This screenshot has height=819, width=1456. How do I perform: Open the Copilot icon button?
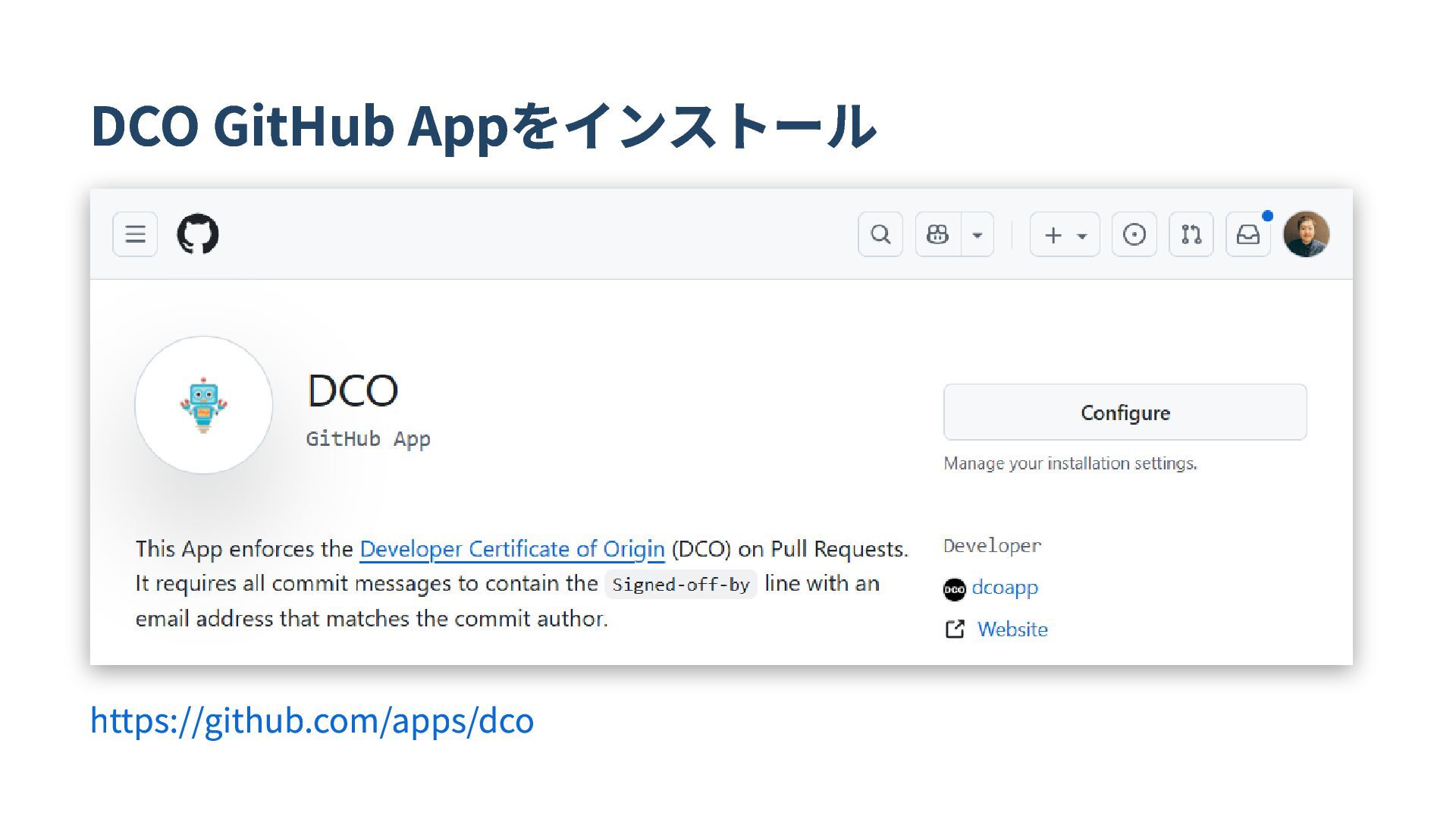[938, 234]
